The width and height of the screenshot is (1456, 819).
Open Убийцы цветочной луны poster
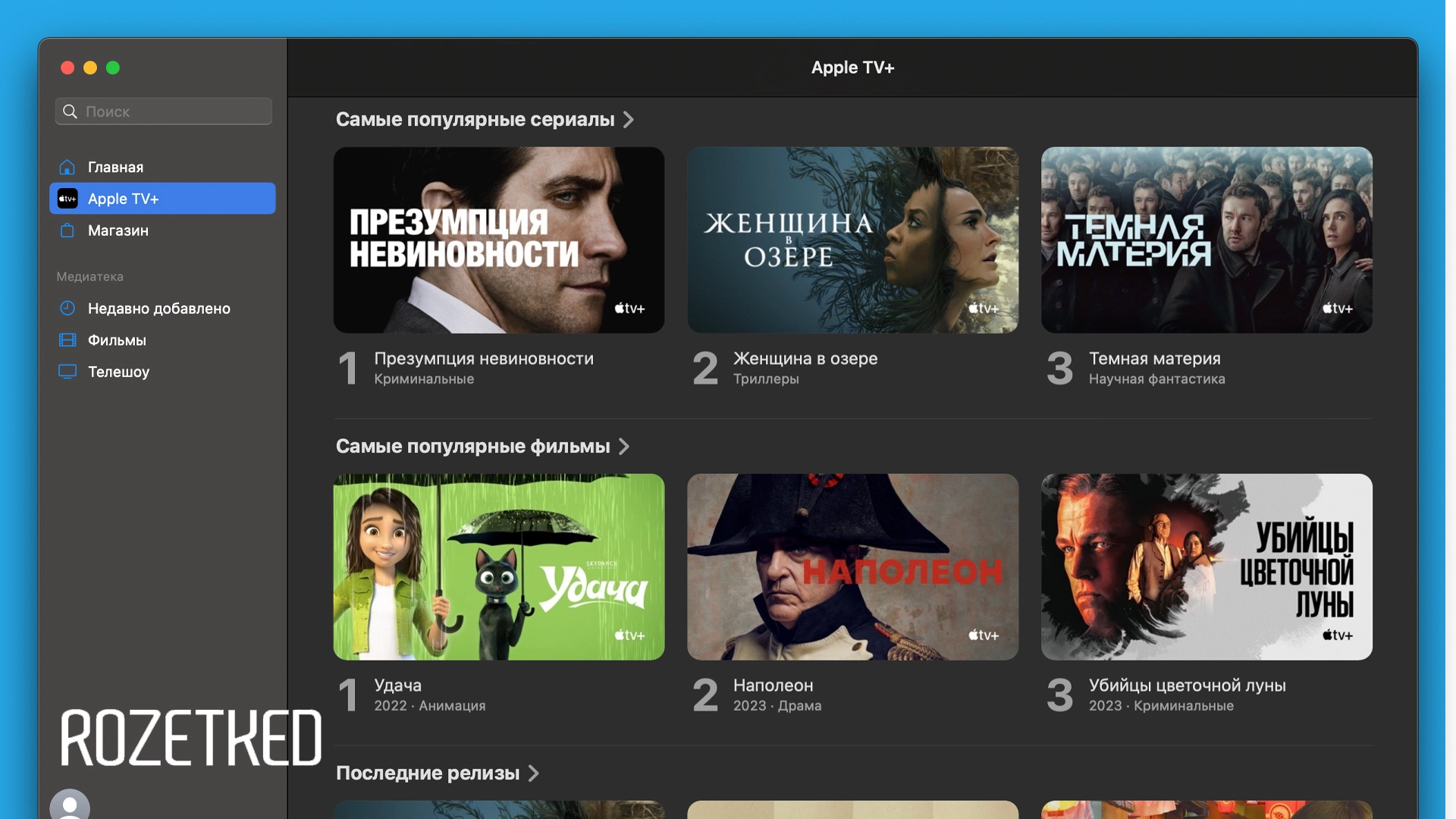coord(1207,566)
